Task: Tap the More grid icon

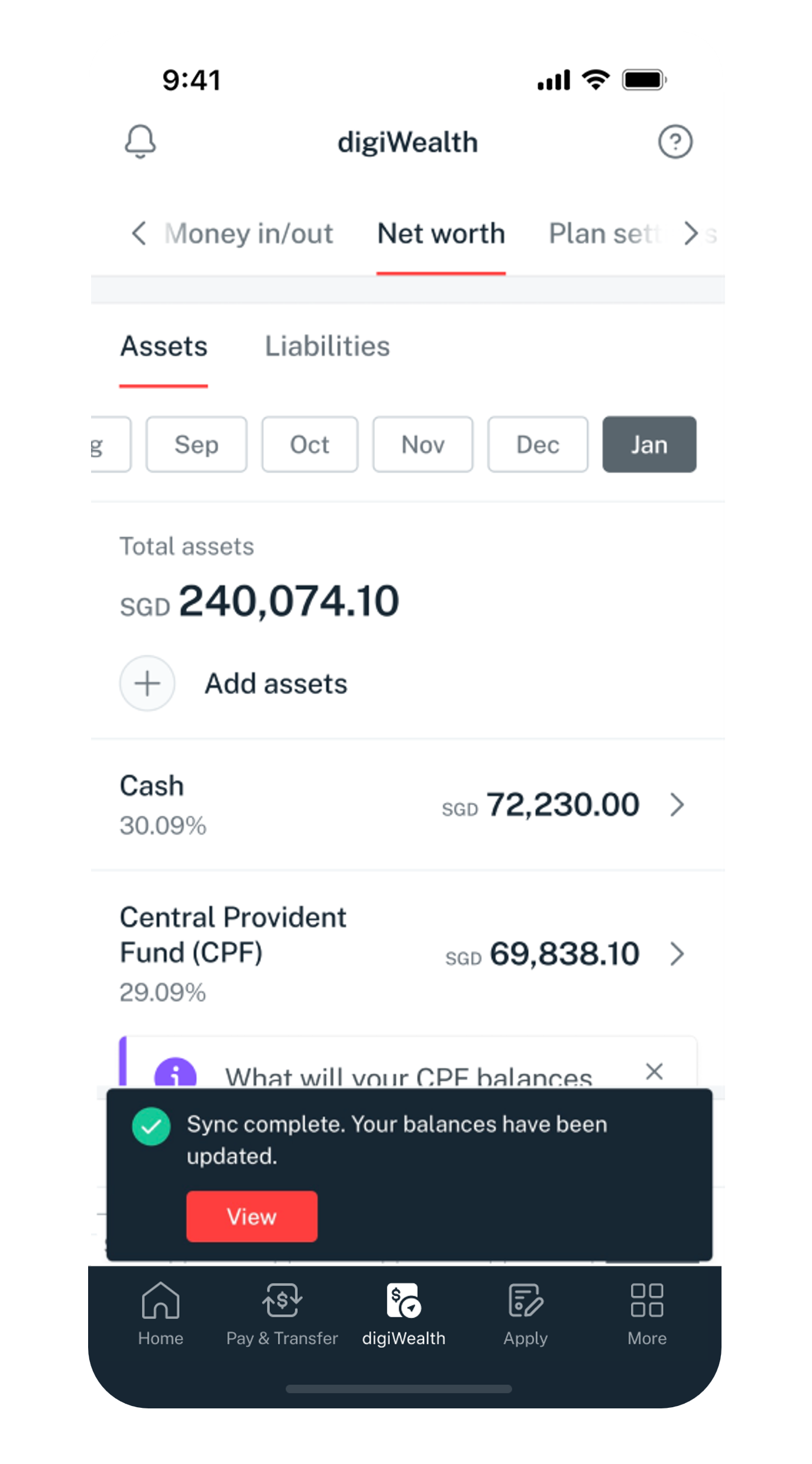Action: 646,1311
